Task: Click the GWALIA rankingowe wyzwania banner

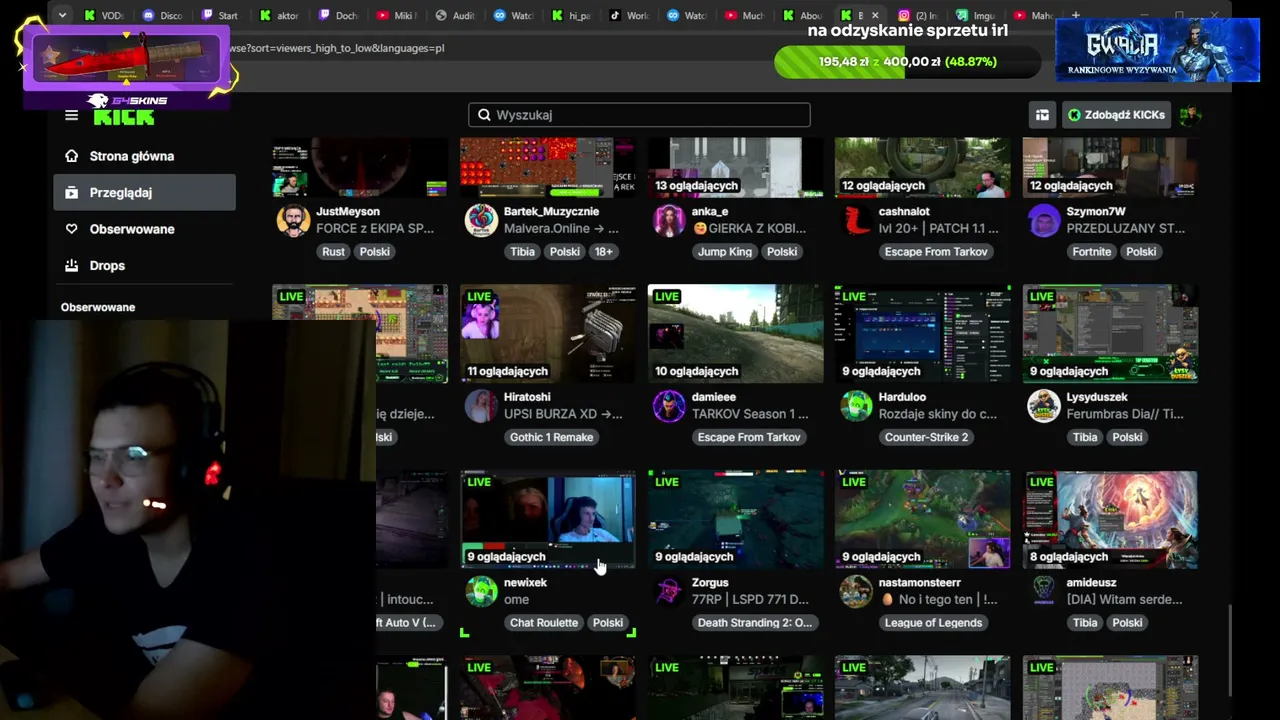Action: click(1158, 50)
